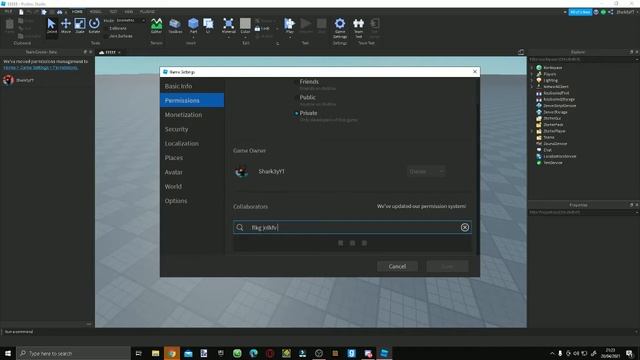Open the Monetization settings tab
The width and height of the screenshot is (640, 360).
pos(192,115)
